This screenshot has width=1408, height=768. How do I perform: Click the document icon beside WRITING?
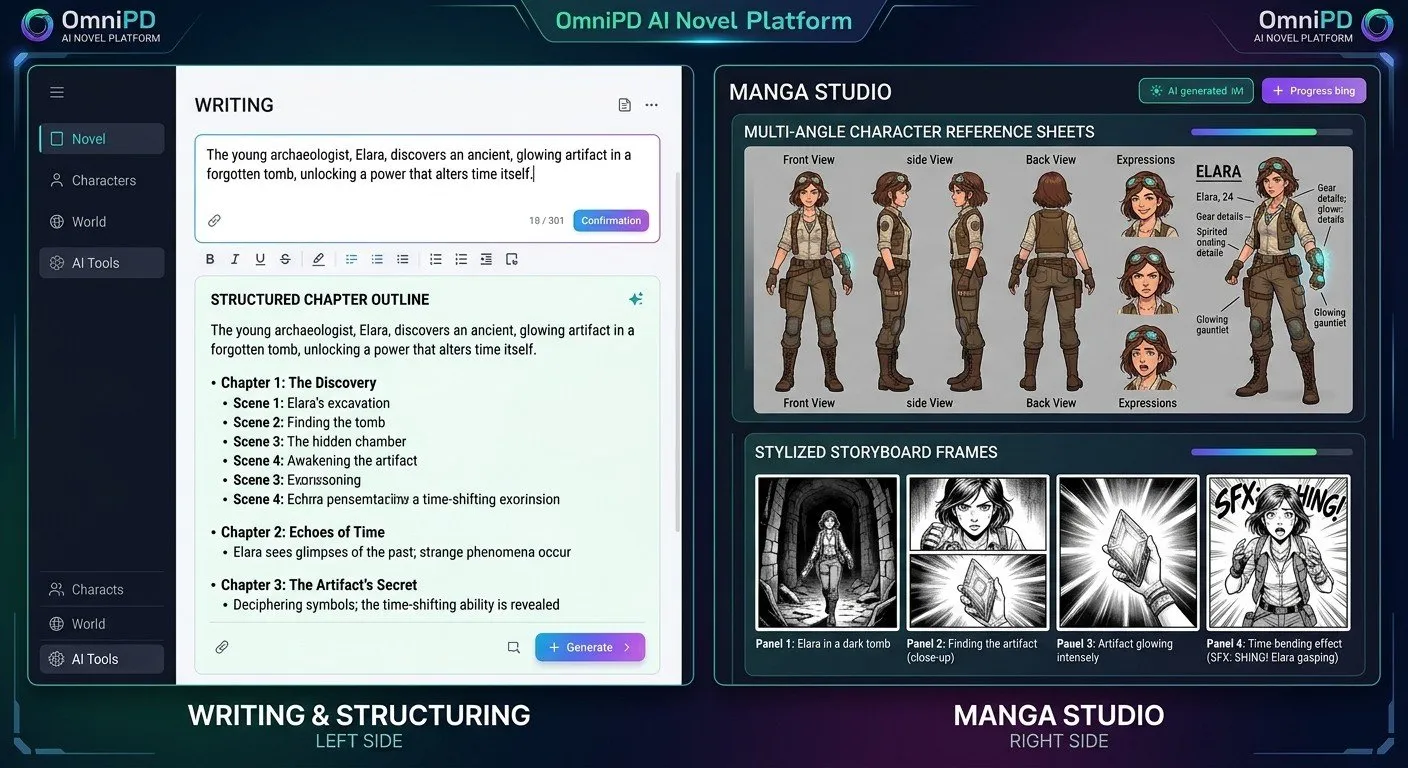pyautogui.click(x=625, y=105)
